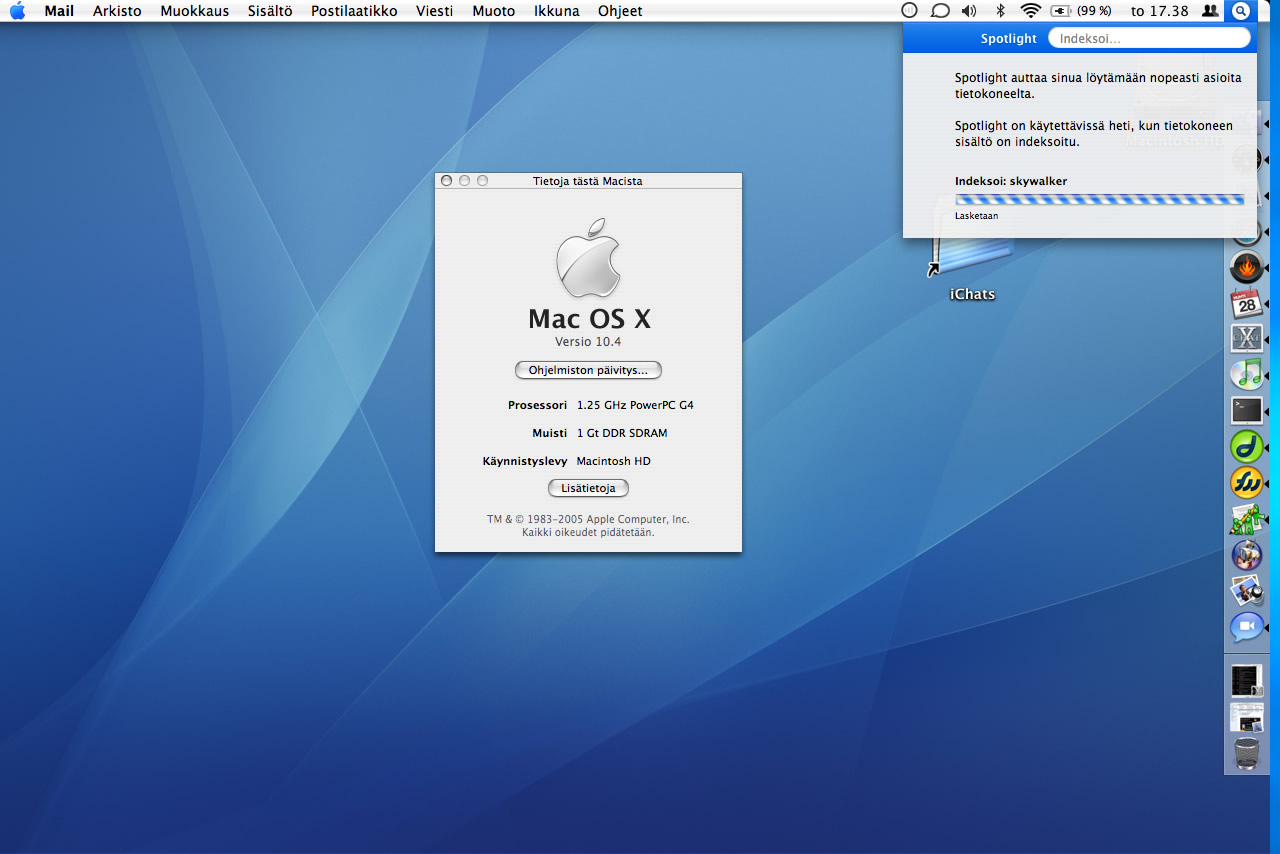This screenshot has height=854, width=1280.
Task: Open the Trash in the Dock
Action: (1246, 753)
